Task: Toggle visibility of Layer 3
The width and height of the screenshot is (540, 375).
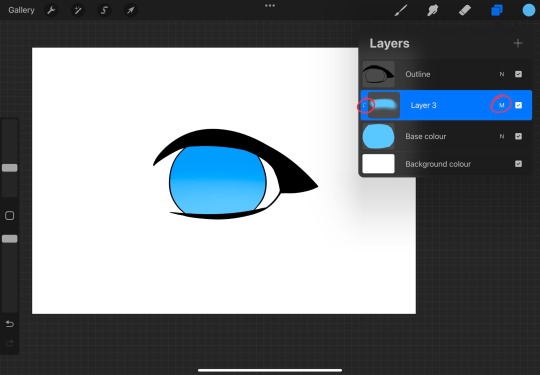Action: pyautogui.click(x=518, y=105)
